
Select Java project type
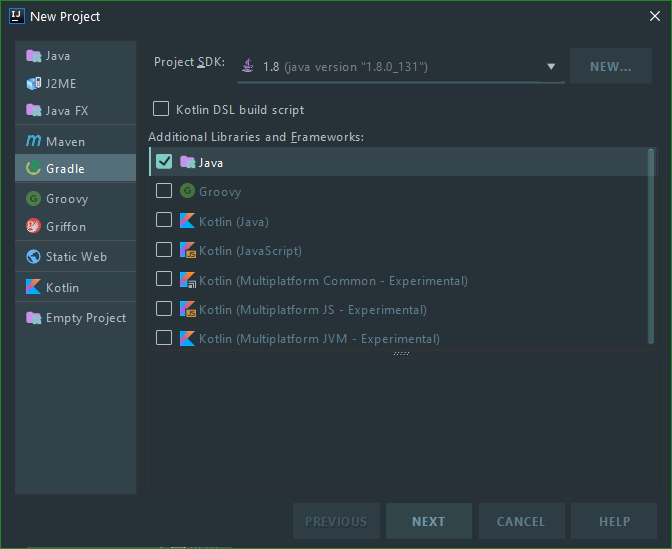pyautogui.click(x=75, y=56)
